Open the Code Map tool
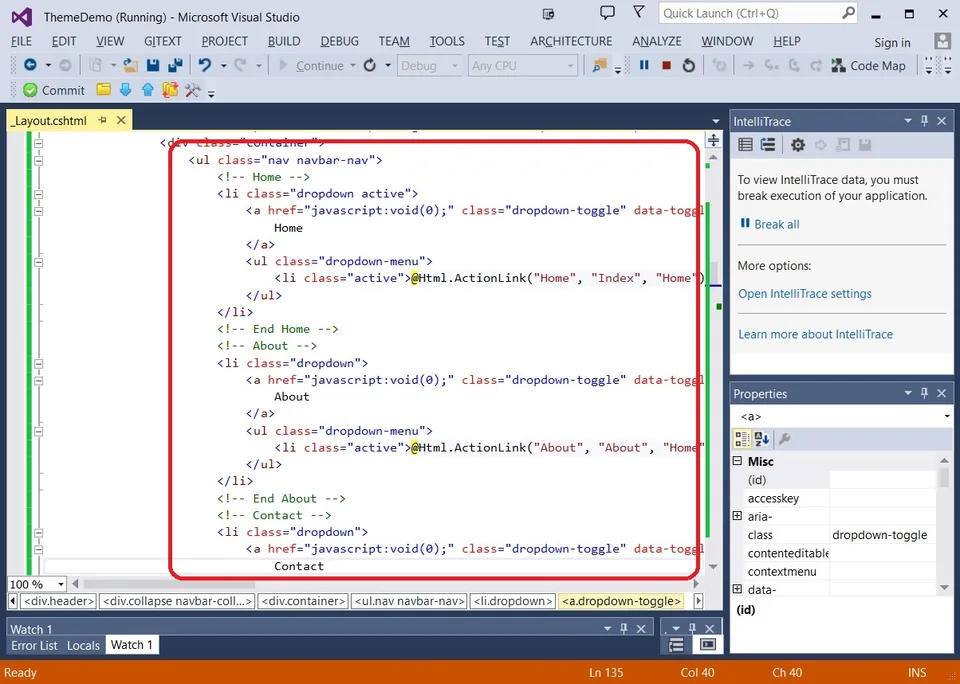 coord(868,66)
